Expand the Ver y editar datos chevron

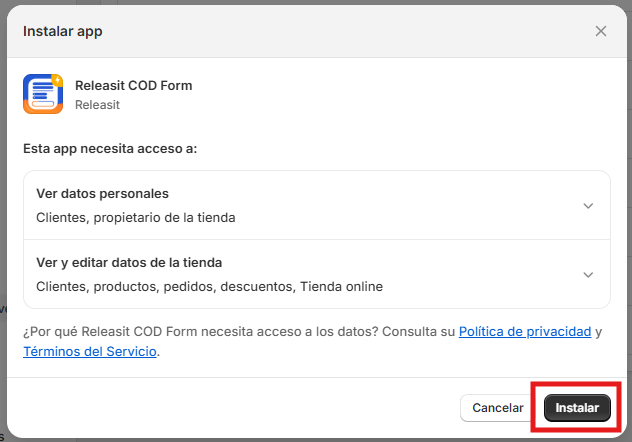588,275
